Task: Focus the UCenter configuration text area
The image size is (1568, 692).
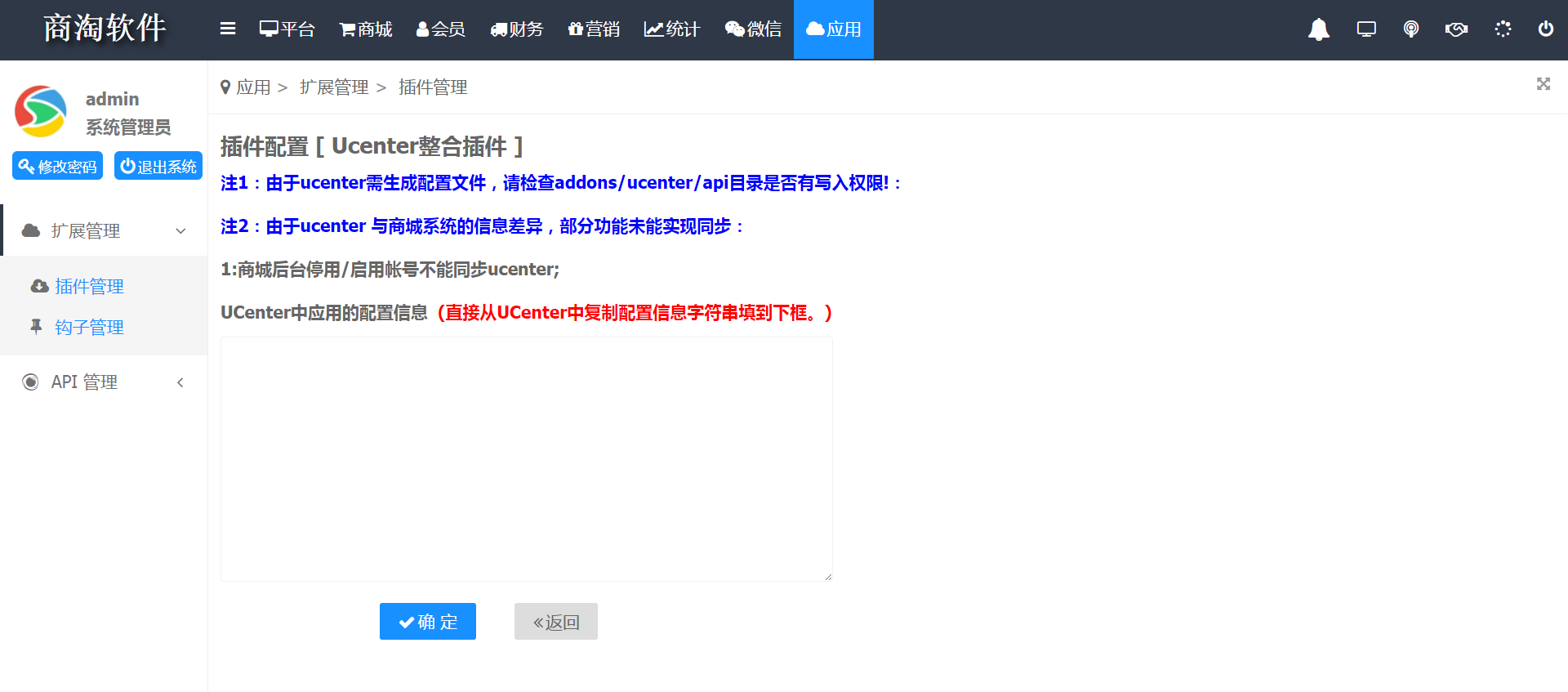Action: click(527, 459)
